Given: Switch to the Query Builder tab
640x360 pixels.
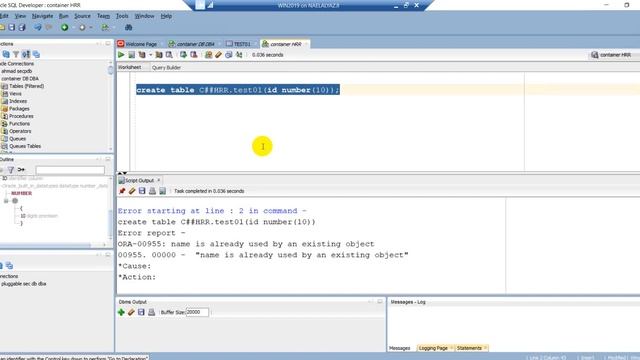Looking at the screenshot, I should [x=166, y=67].
